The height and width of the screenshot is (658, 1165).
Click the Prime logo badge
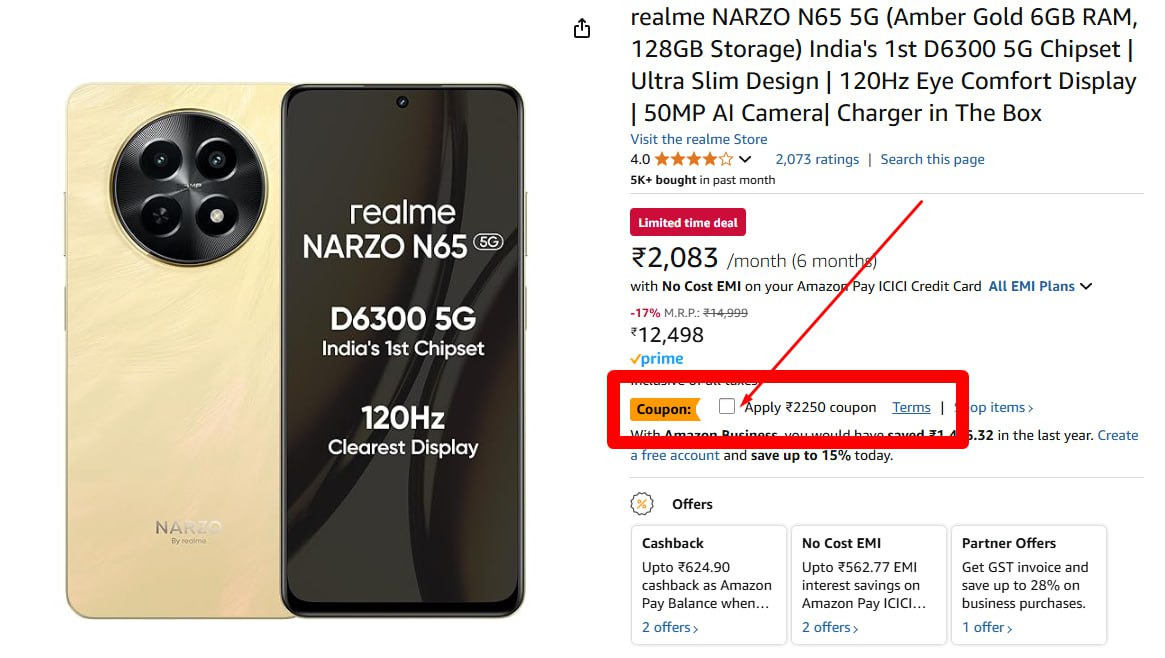(657, 359)
